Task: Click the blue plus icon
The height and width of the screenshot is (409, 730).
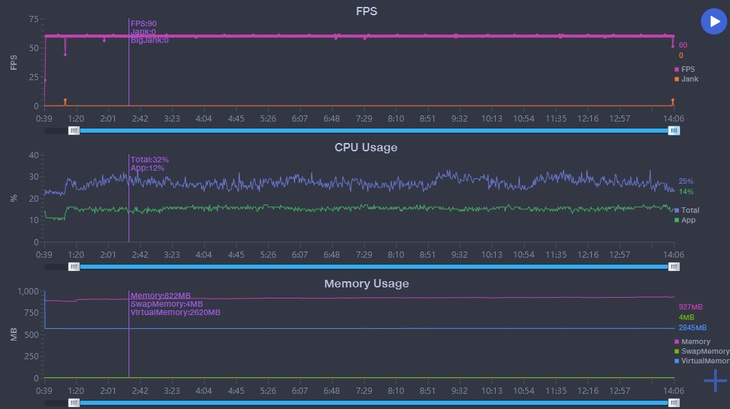Action: click(715, 380)
